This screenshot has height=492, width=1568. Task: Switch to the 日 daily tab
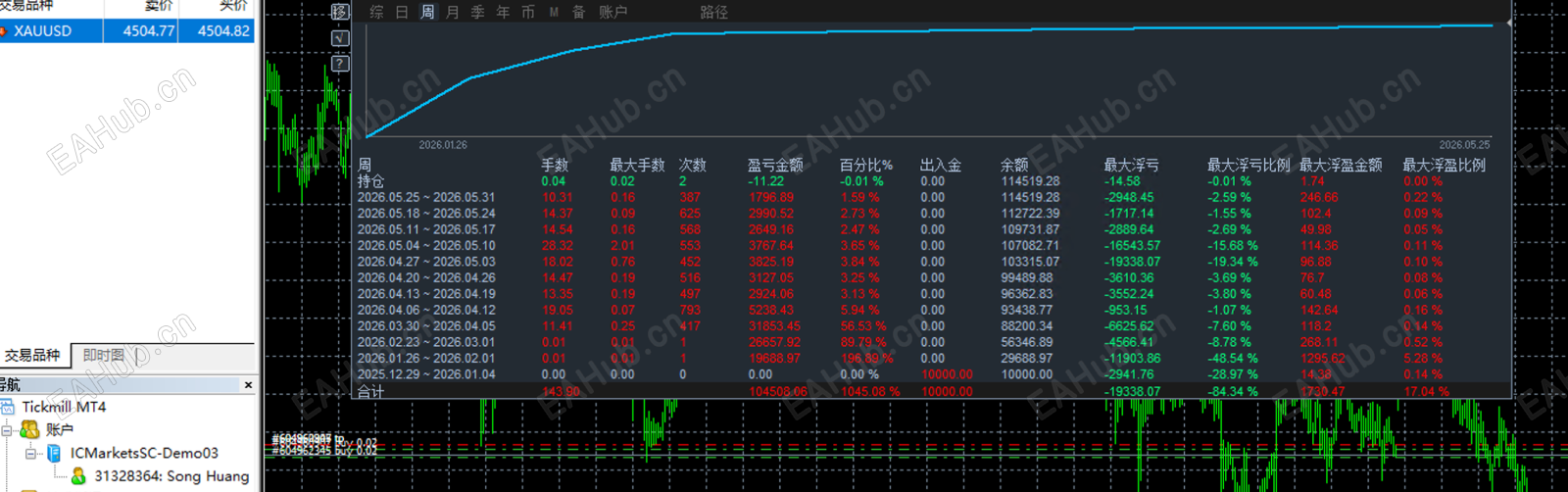tap(402, 12)
